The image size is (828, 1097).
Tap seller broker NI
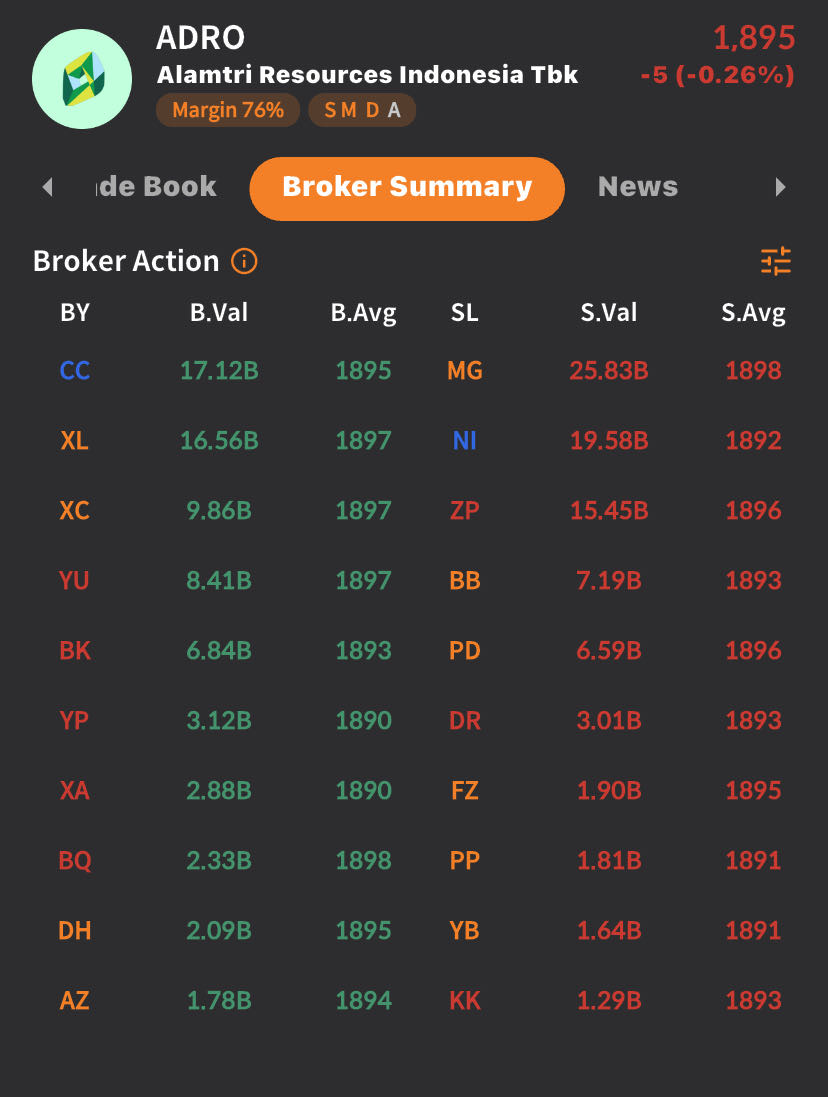[x=465, y=441]
